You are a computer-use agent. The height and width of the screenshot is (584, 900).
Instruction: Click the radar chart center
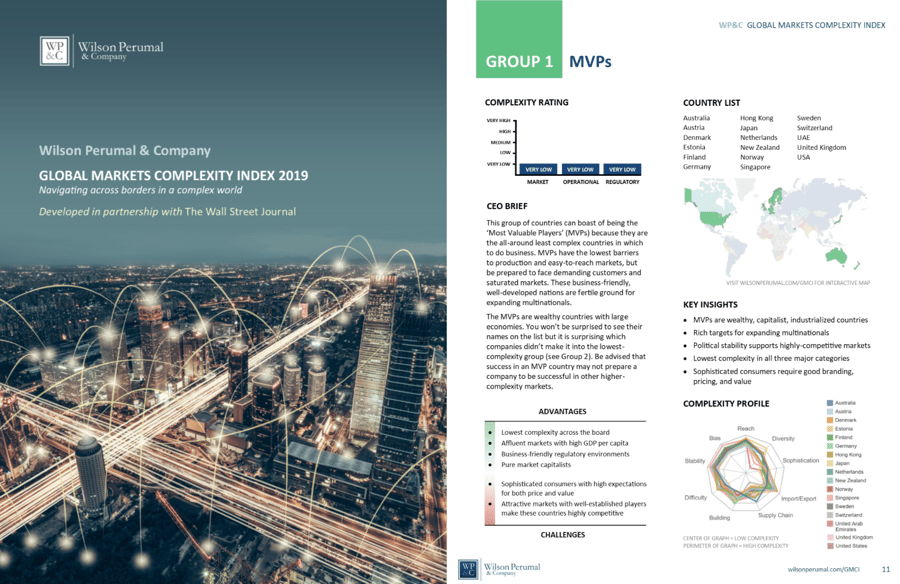point(745,474)
